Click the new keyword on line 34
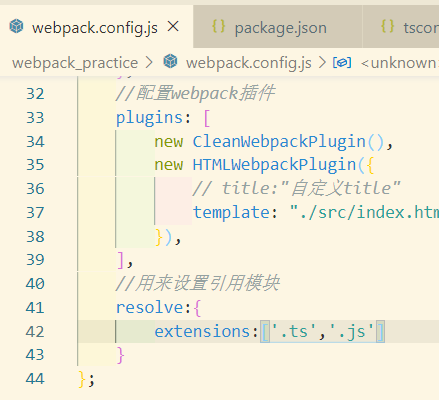The width and height of the screenshot is (439, 400). pos(169,142)
